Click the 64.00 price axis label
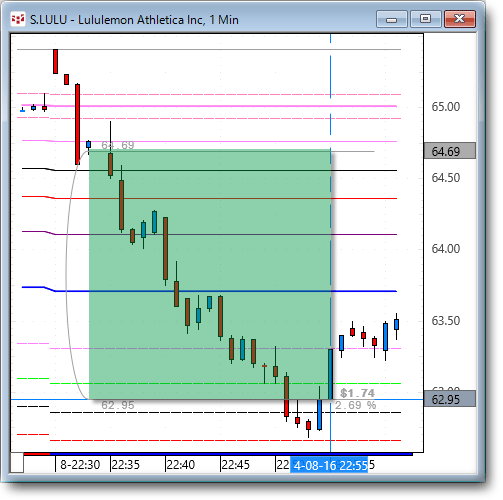This screenshot has width=503, height=500. 446,249
